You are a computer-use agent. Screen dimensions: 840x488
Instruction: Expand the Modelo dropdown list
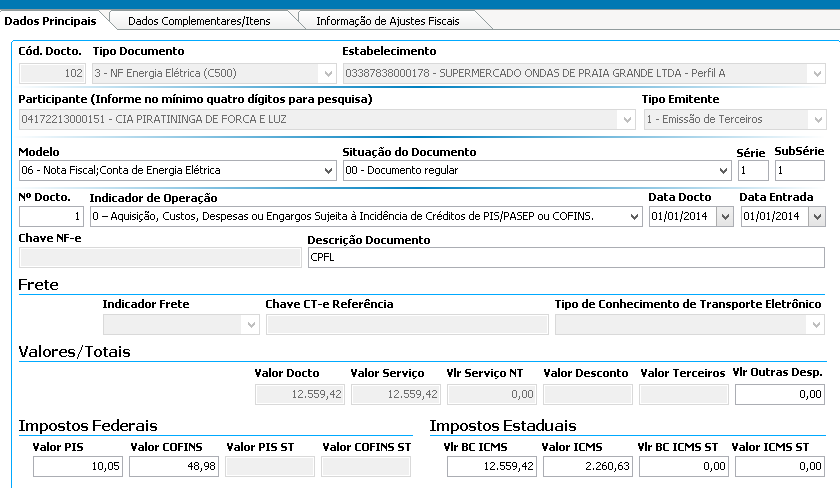[328, 171]
